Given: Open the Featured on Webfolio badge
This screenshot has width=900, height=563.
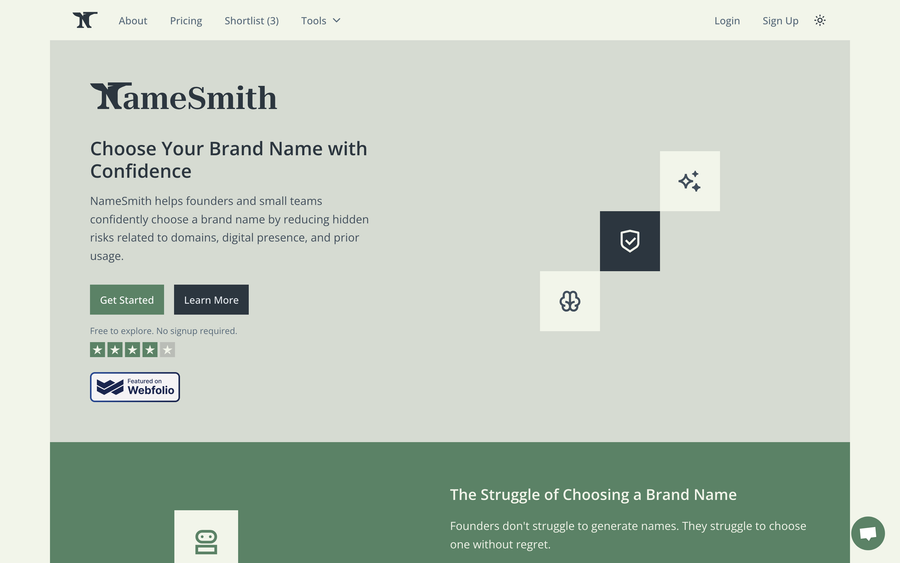Looking at the screenshot, I should (135, 387).
